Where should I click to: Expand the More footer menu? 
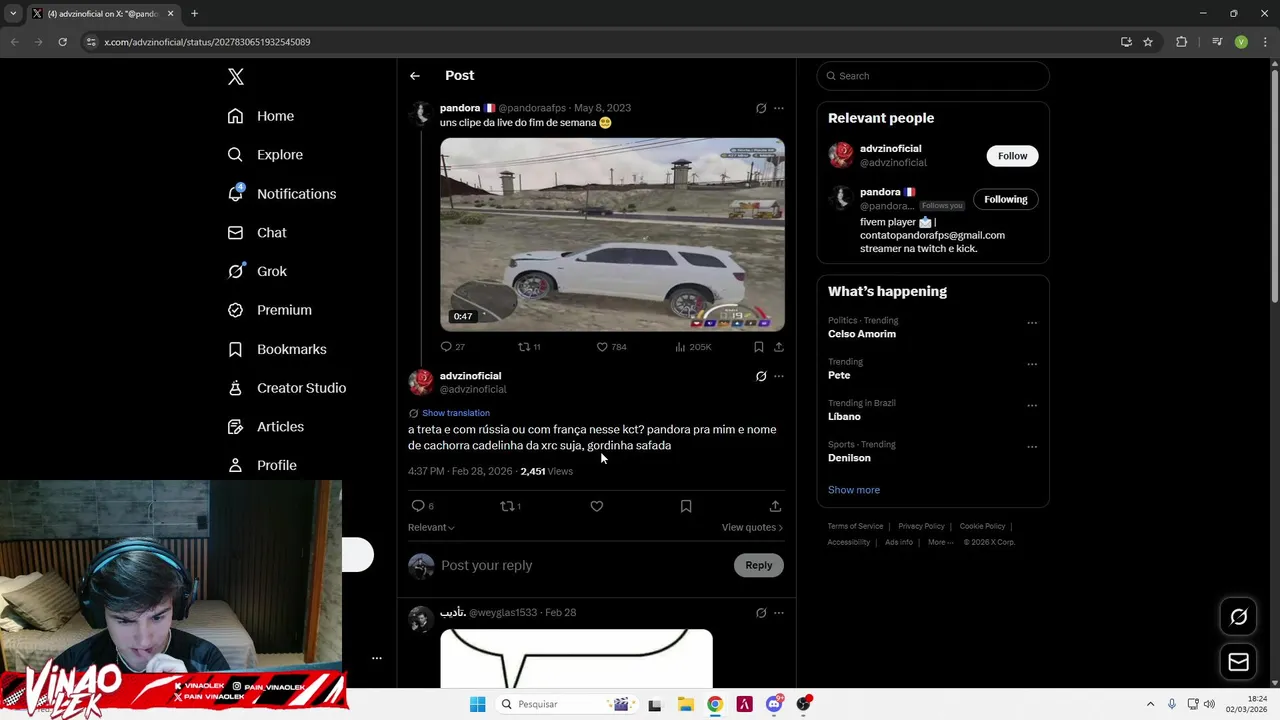pyautogui.click(x=941, y=542)
